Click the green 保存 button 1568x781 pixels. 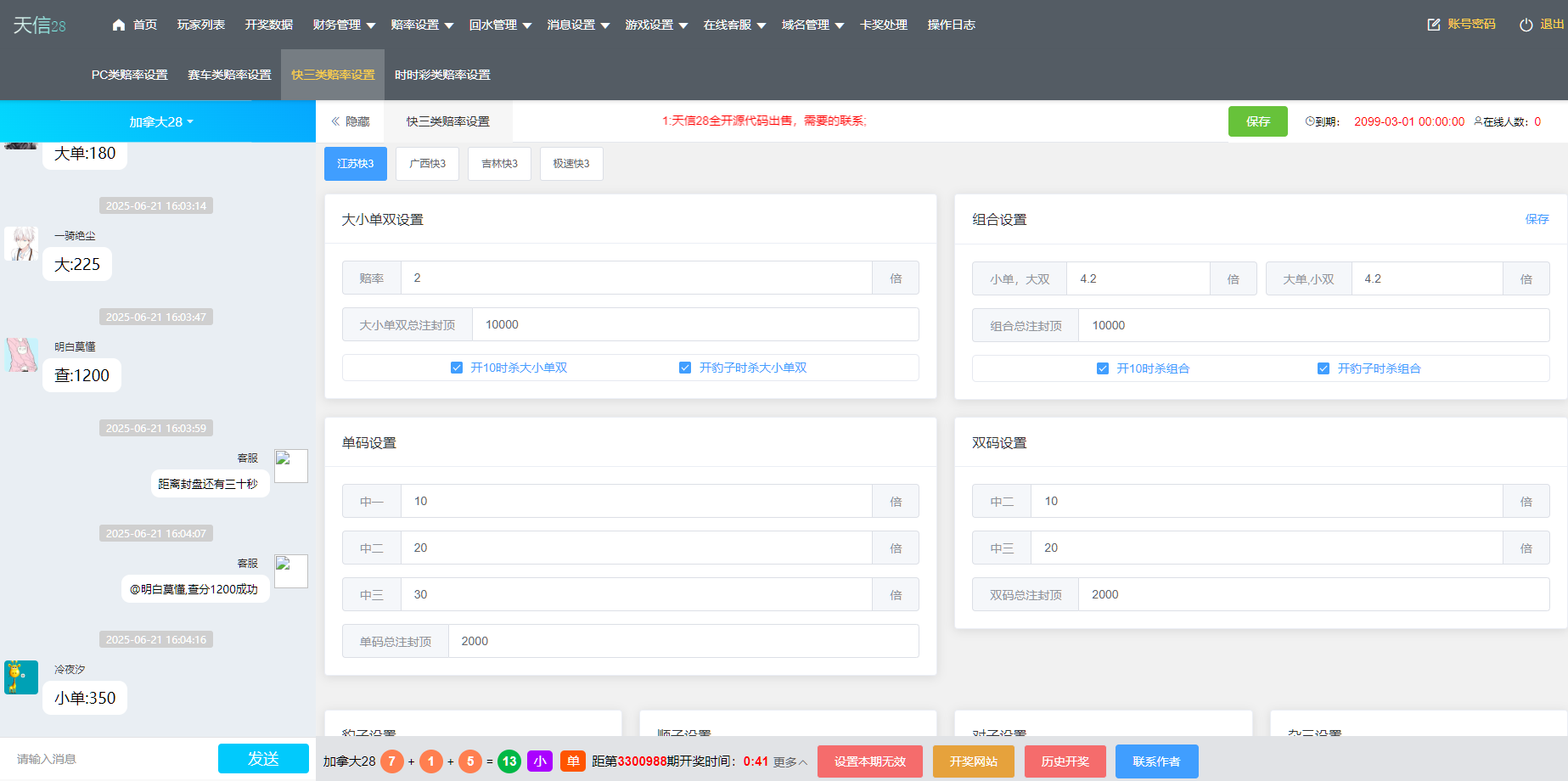1257,121
